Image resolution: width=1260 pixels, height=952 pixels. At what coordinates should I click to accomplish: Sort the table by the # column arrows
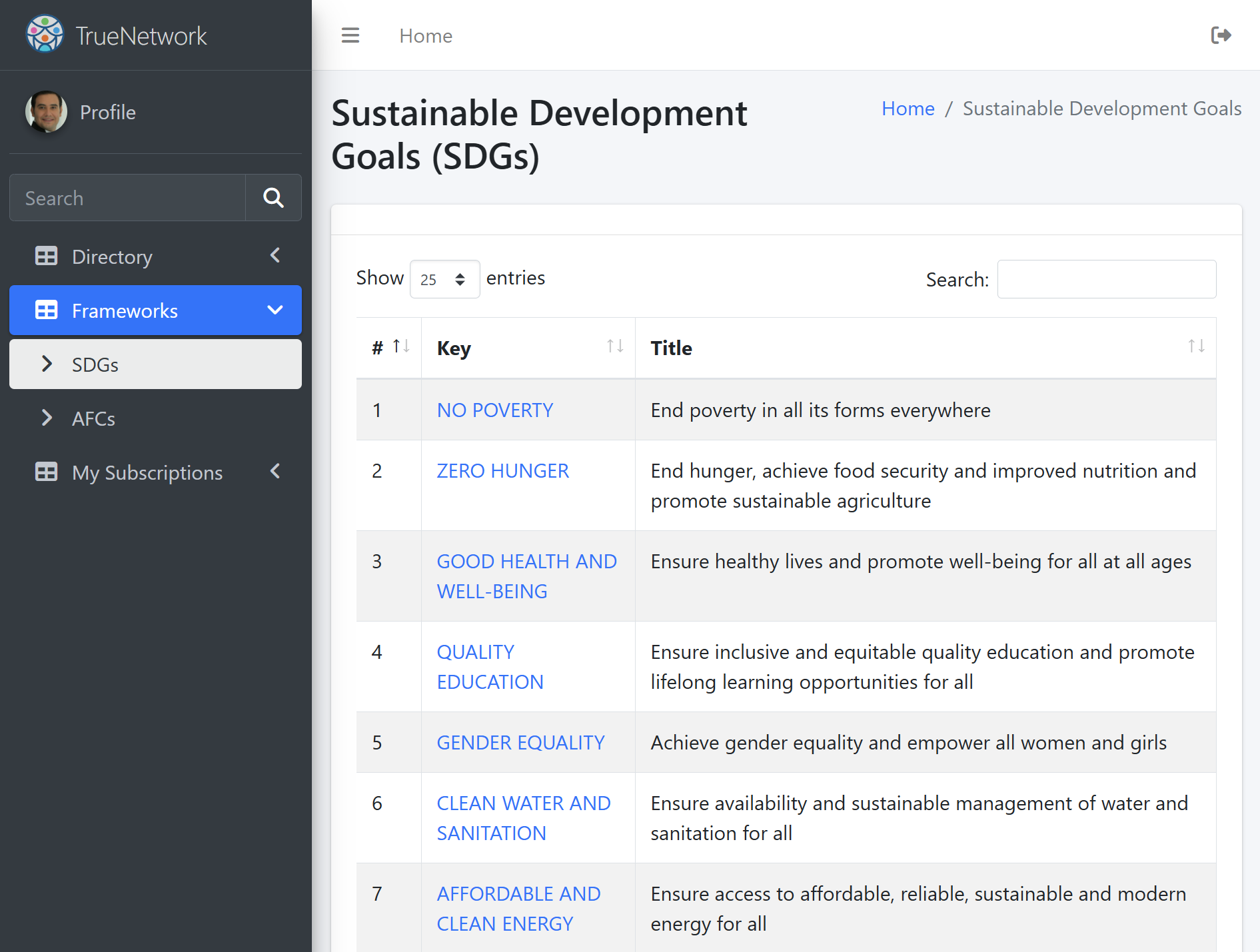point(401,346)
